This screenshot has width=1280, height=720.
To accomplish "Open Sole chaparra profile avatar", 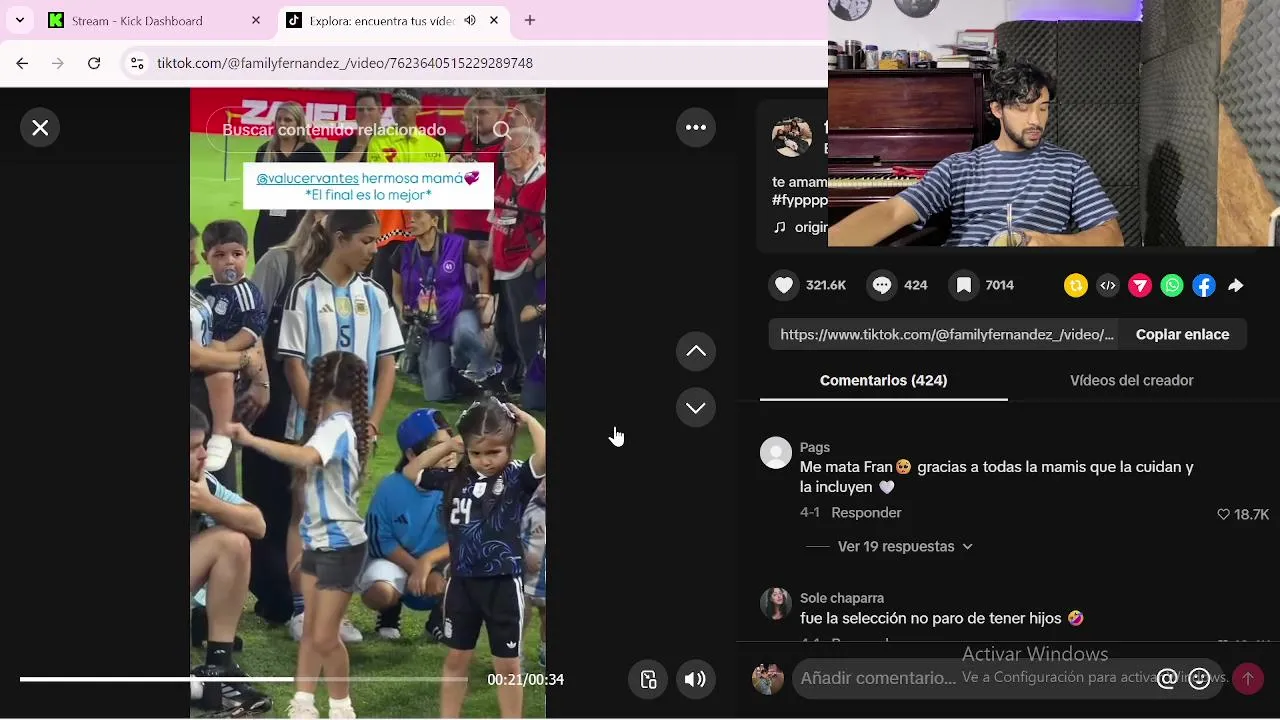I will pos(776,604).
